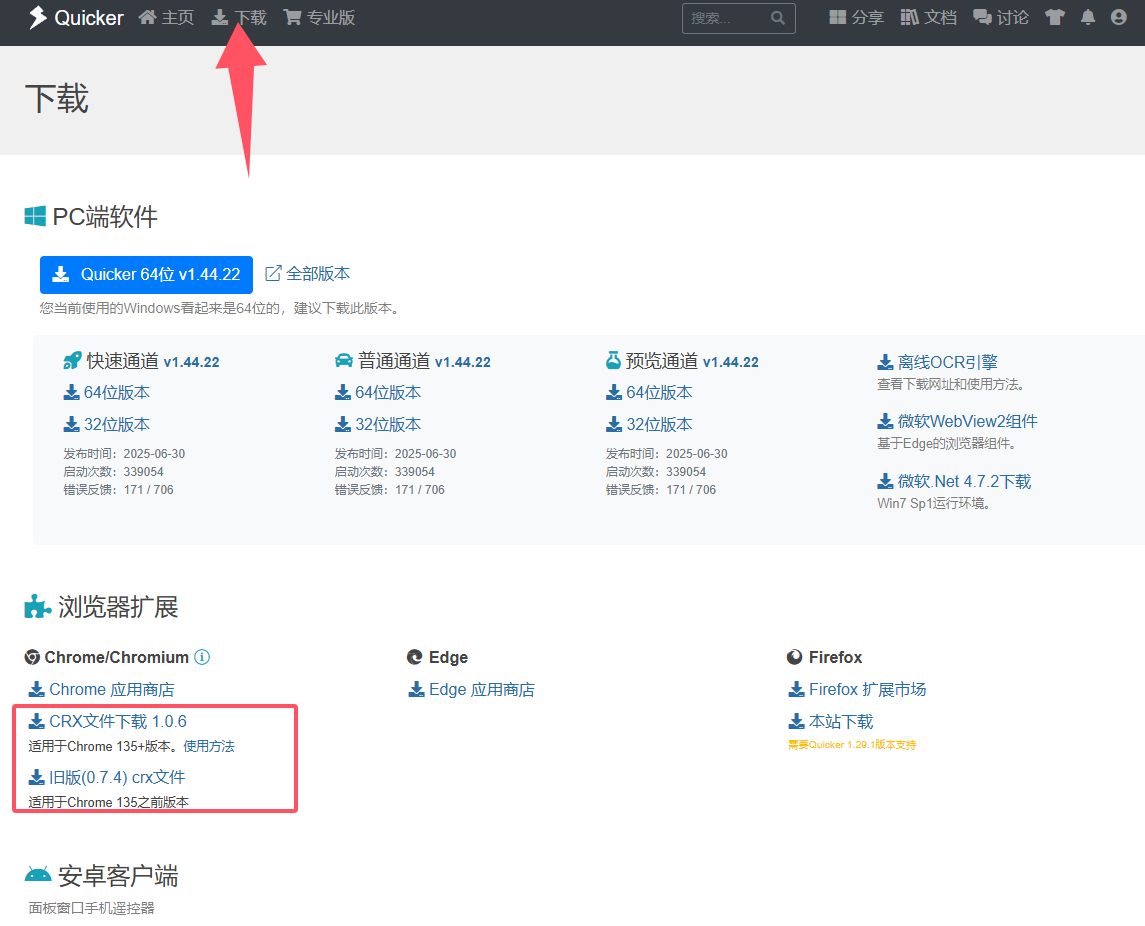Click the info icon next to Chrome/Chromium

(202, 657)
